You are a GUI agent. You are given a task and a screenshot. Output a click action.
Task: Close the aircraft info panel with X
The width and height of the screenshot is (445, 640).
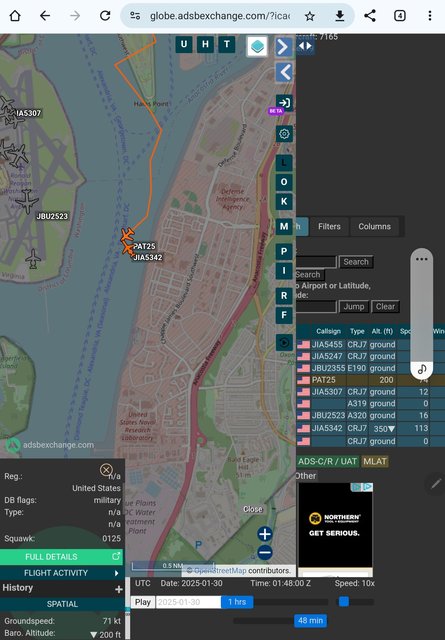[x=106, y=470]
